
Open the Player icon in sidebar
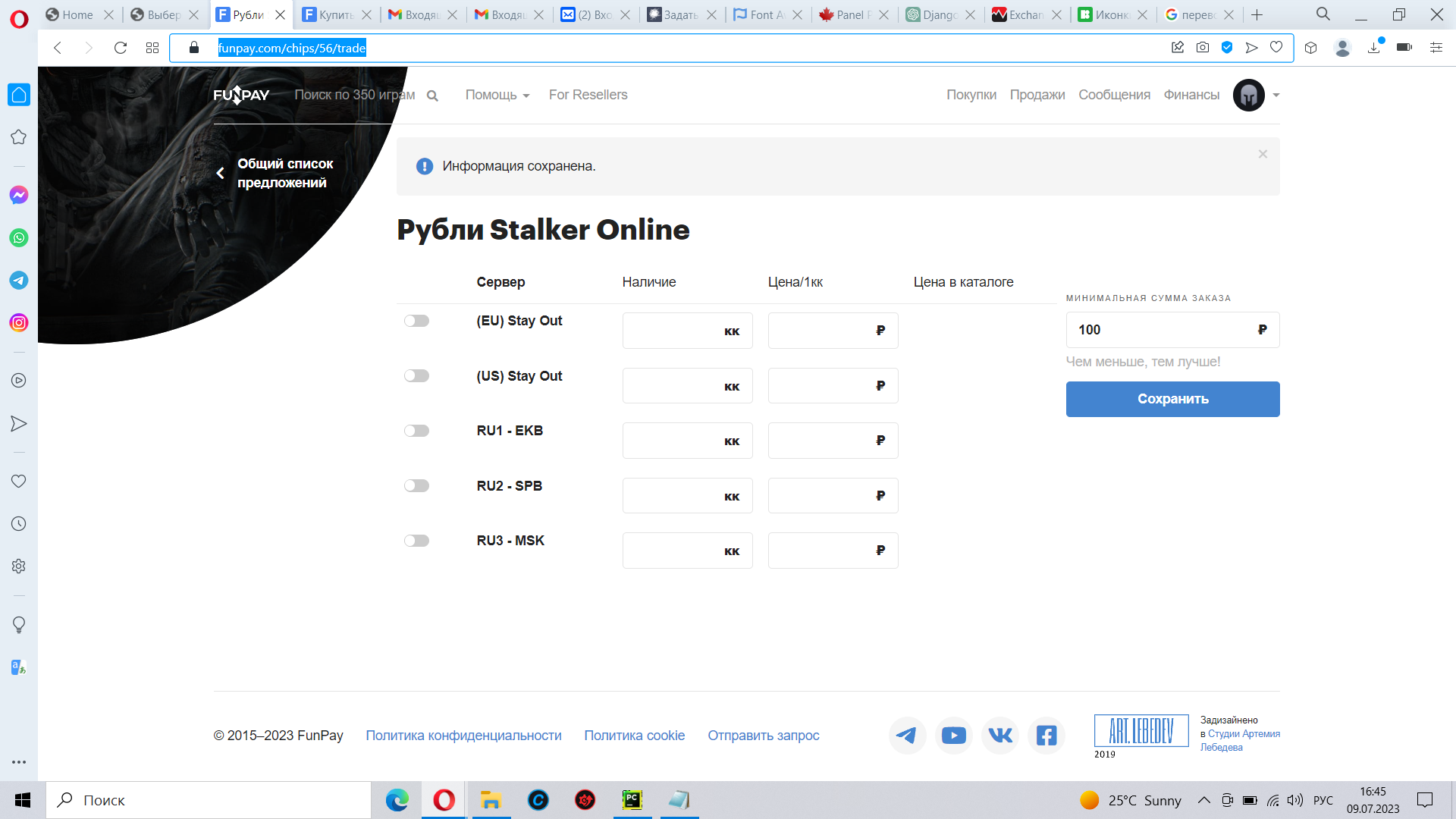[x=19, y=381]
